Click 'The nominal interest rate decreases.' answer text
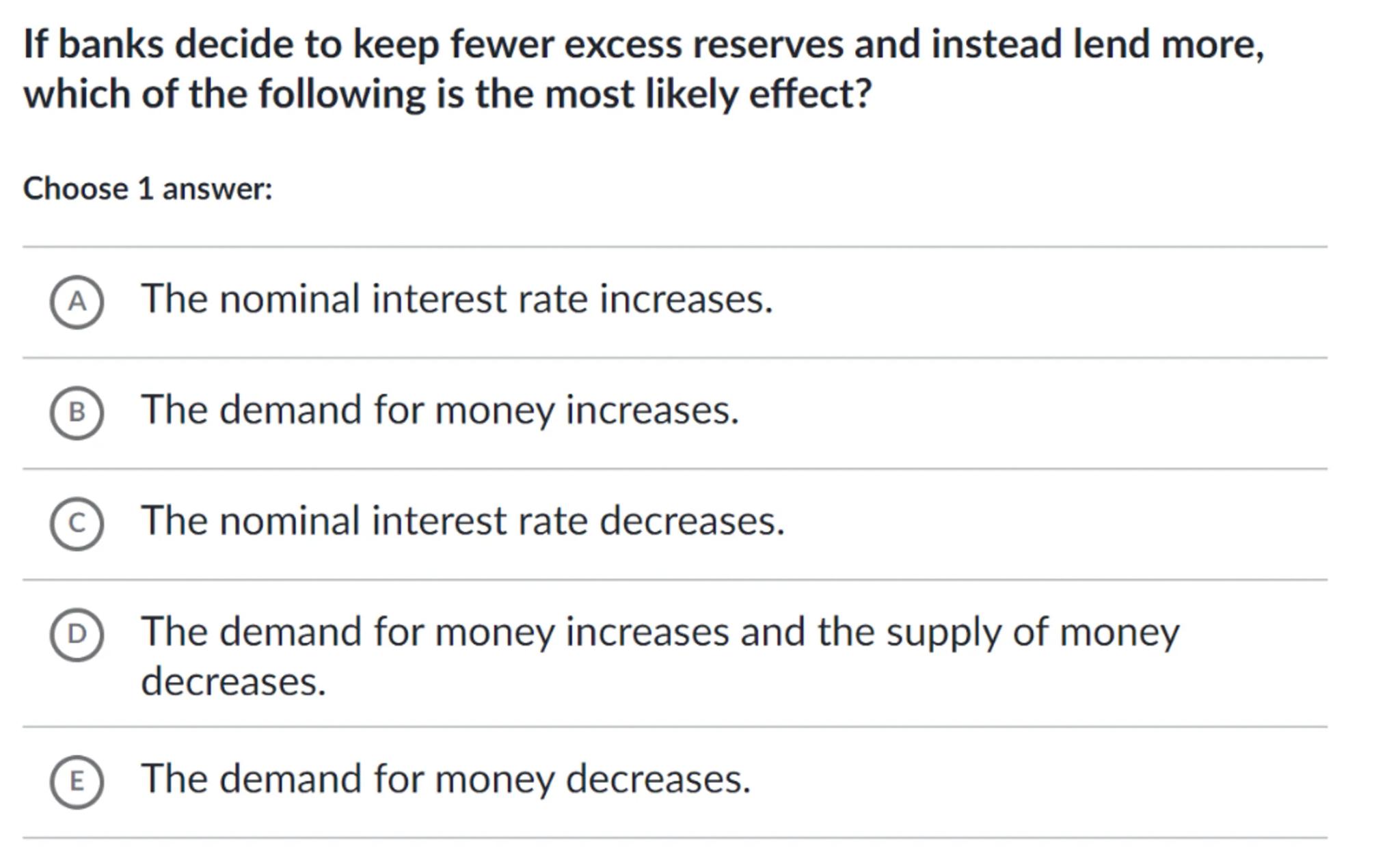The height and width of the screenshot is (867, 1400). [462, 521]
